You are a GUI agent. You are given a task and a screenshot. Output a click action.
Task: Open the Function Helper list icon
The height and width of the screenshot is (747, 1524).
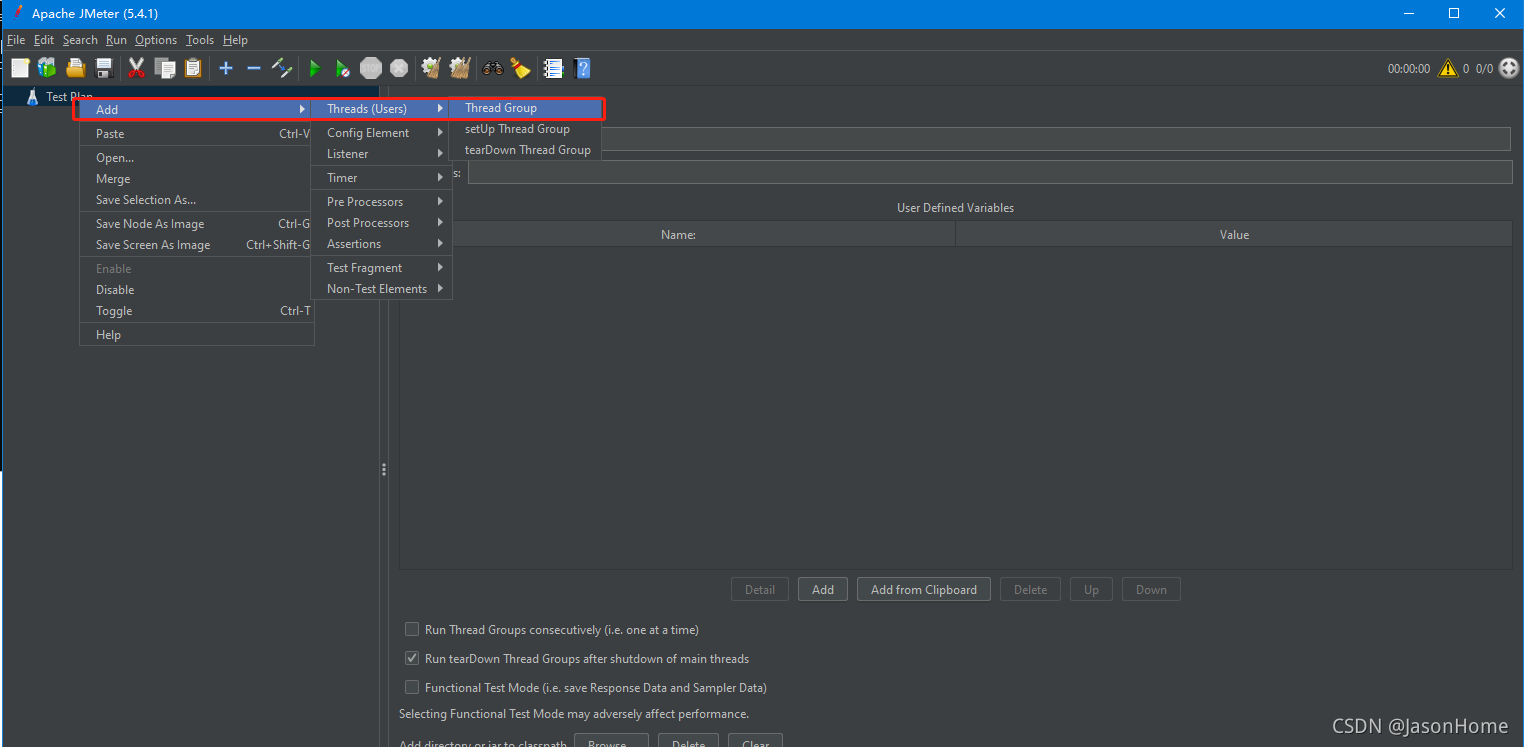(553, 68)
